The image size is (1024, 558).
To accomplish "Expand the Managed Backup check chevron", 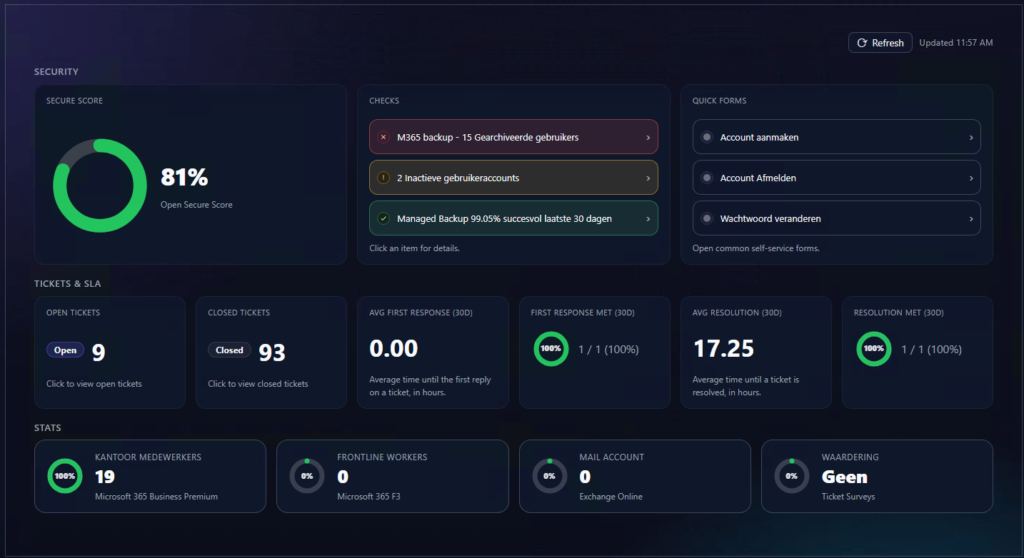I will point(648,219).
